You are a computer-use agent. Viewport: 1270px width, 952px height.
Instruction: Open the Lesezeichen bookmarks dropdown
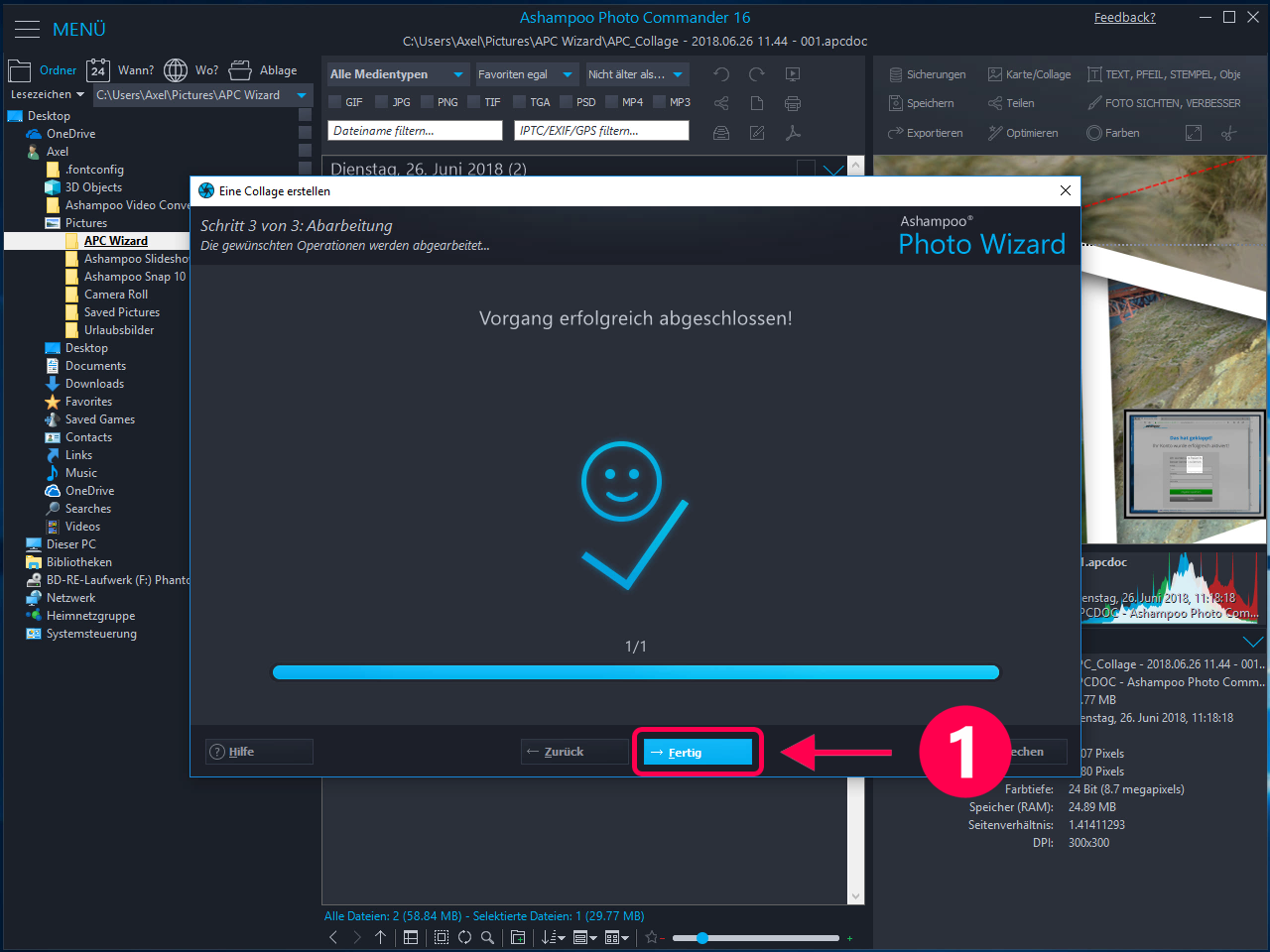click(47, 95)
